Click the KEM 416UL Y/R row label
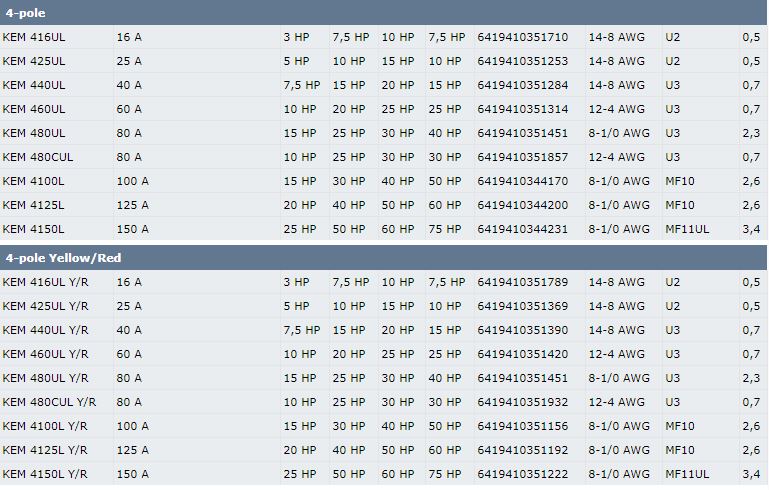769x490 pixels. 46,283
